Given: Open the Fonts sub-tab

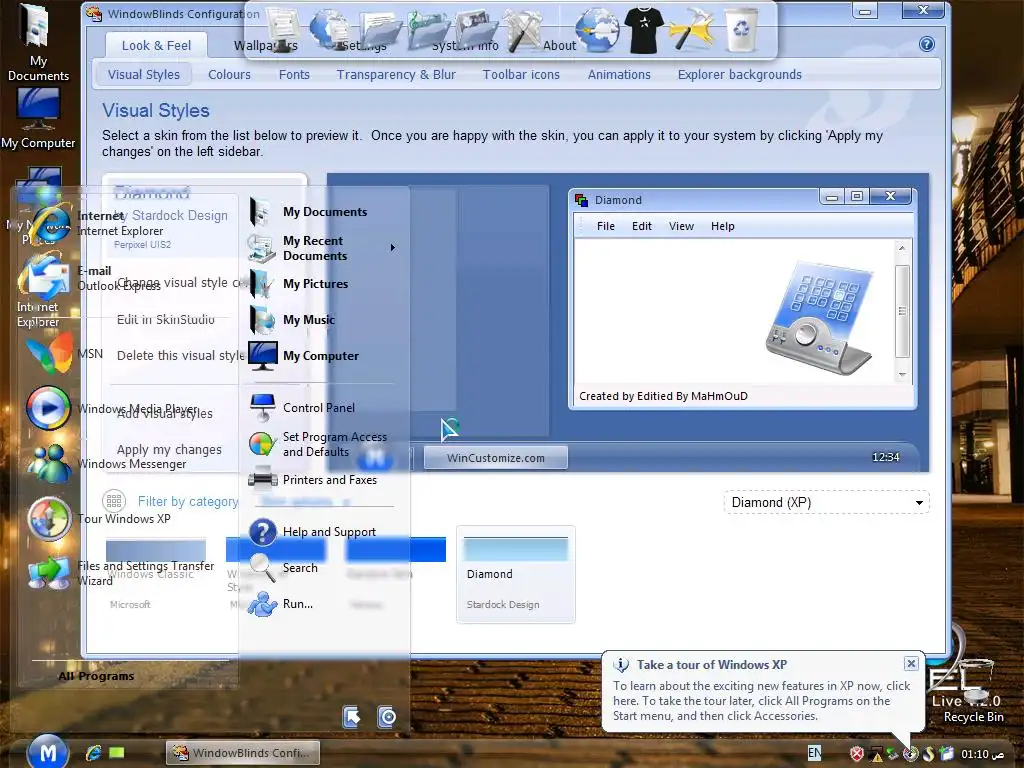Looking at the screenshot, I should tap(294, 74).
